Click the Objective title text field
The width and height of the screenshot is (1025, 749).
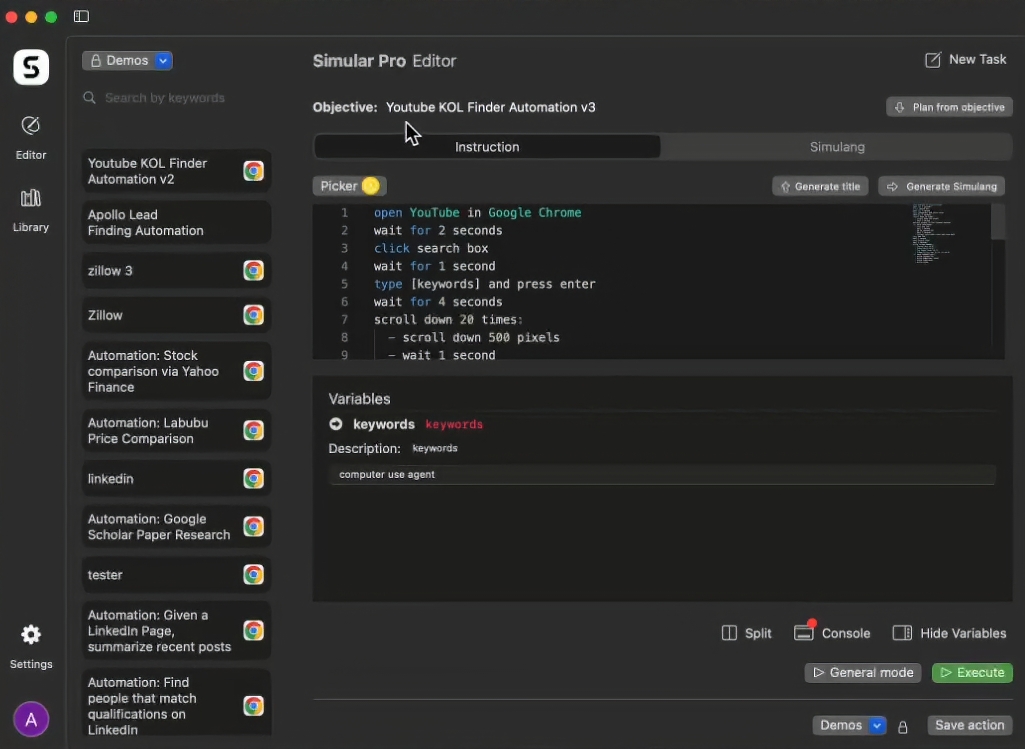click(x=490, y=107)
